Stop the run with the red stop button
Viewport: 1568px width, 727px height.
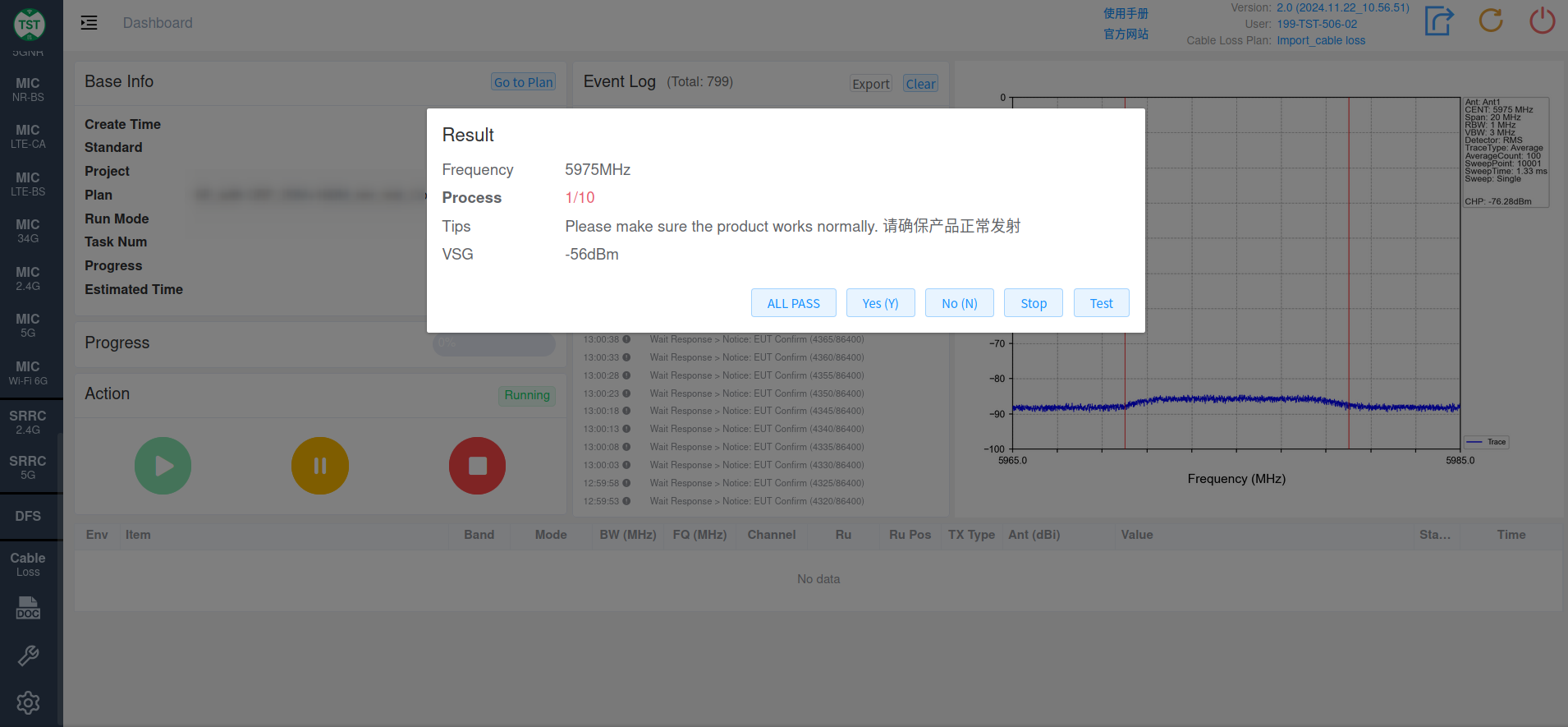[477, 466]
